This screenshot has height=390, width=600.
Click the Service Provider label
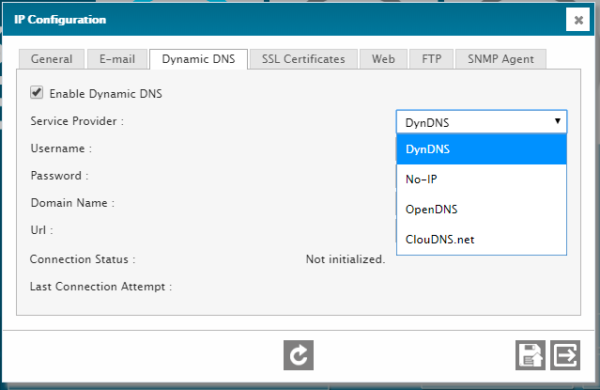[77, 121]
